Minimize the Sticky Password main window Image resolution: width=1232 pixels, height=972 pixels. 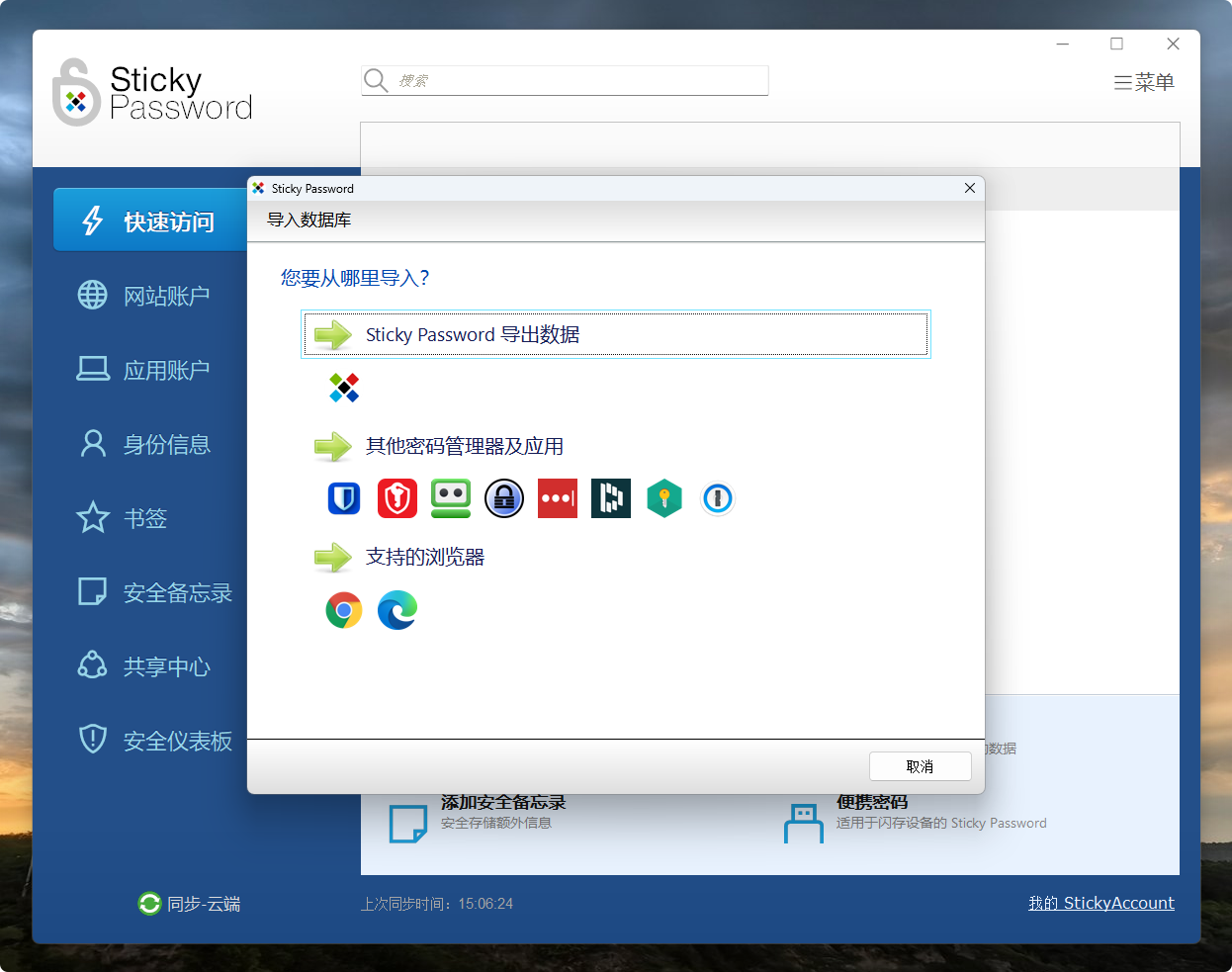(x=1063, y=44)
